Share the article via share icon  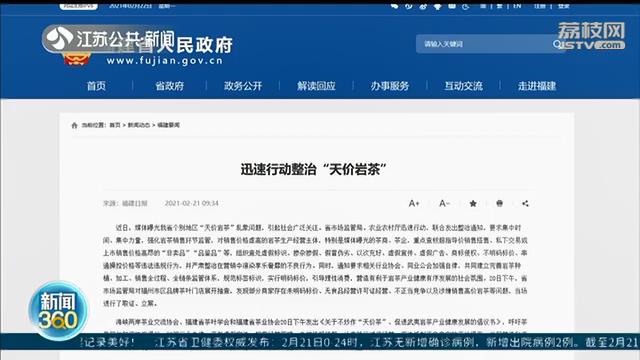coord(525,203)
